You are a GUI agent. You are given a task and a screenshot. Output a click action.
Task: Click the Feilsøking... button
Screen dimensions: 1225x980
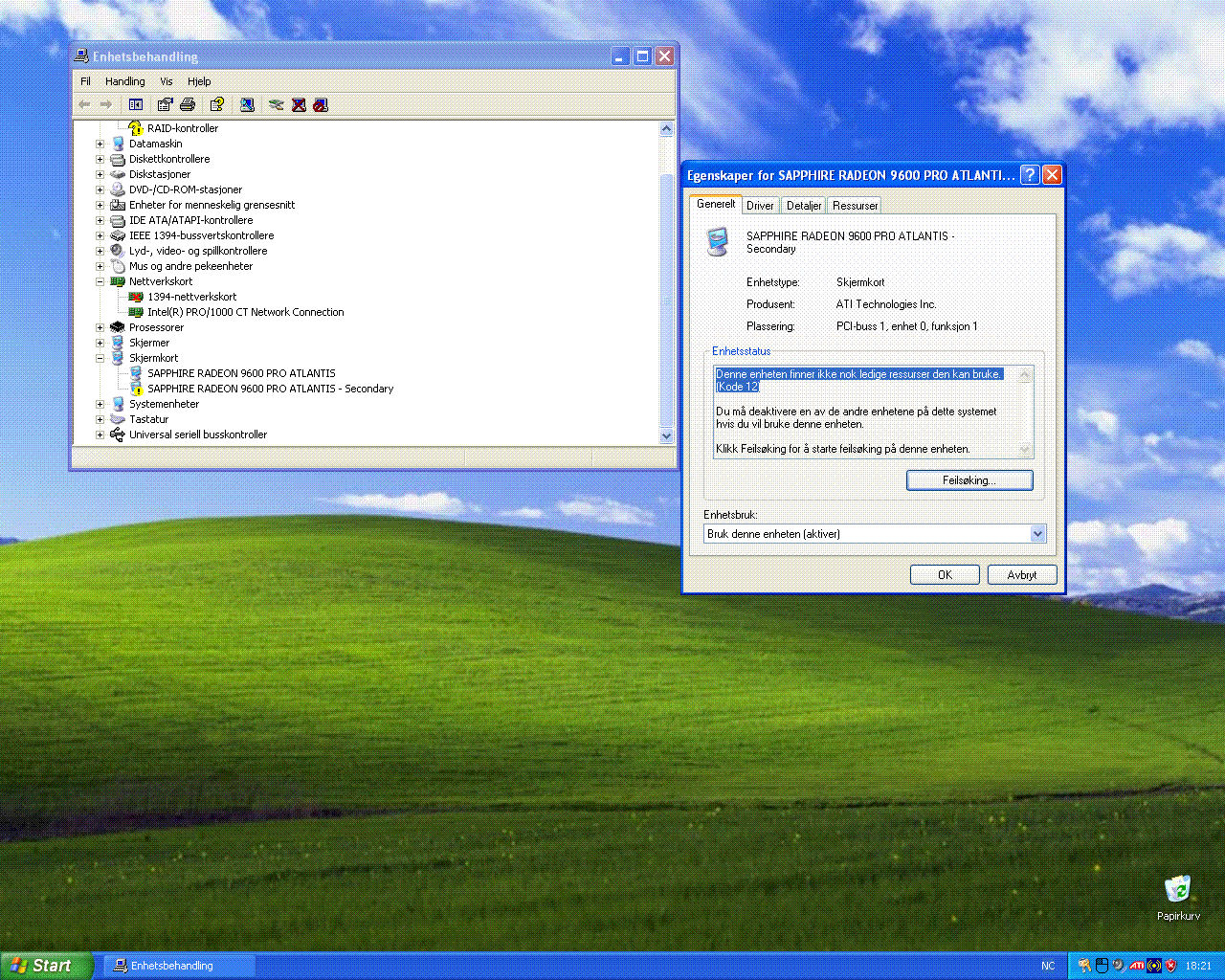969,480
